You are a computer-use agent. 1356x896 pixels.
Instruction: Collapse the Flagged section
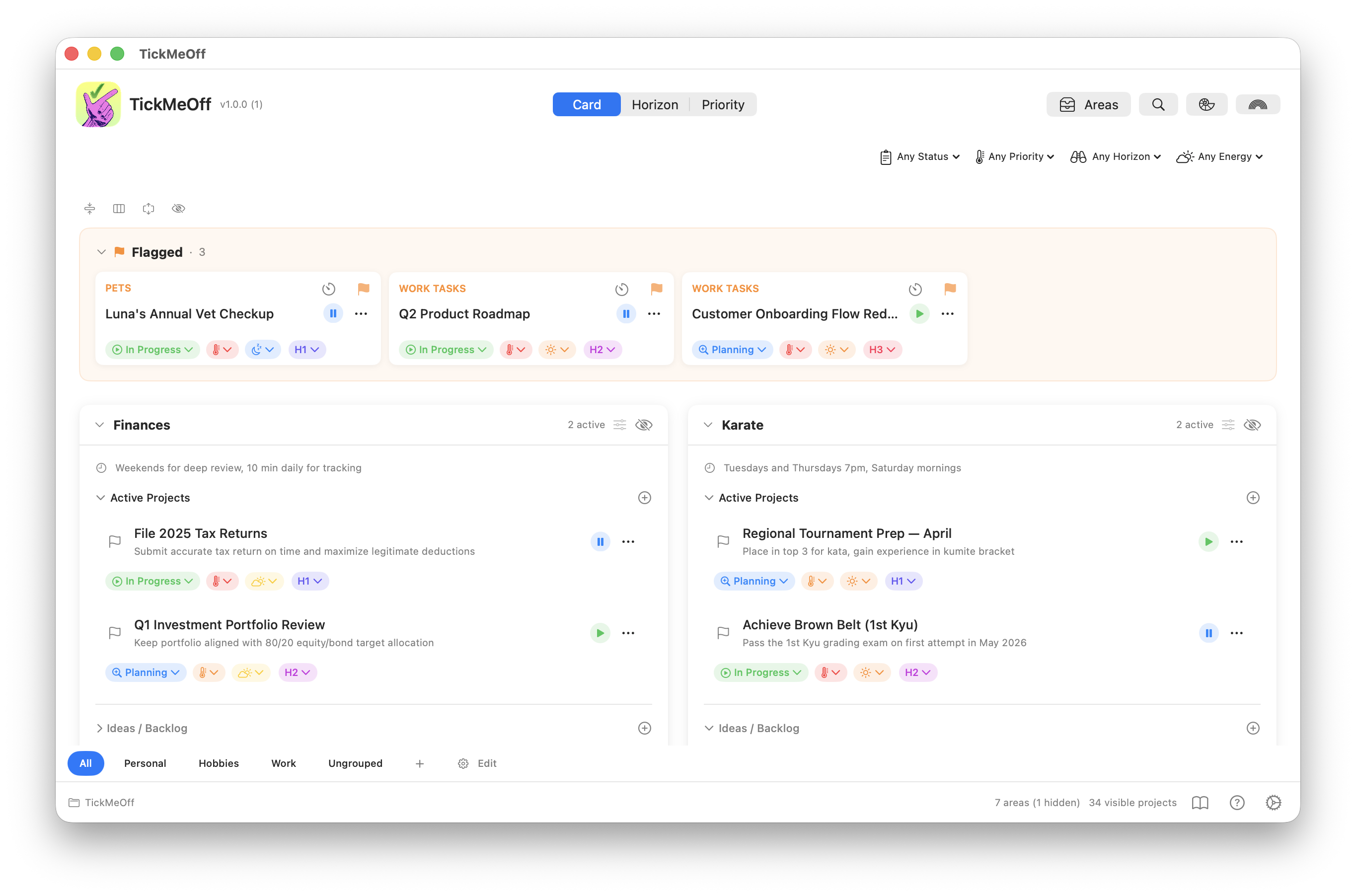tap(102, 252)
